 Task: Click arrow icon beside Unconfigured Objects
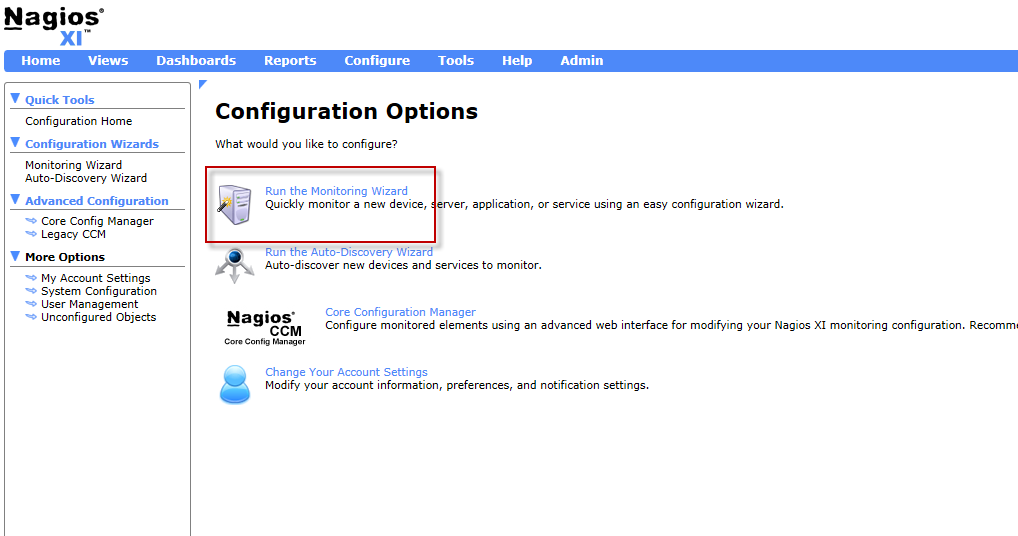(x=31, y=317)
